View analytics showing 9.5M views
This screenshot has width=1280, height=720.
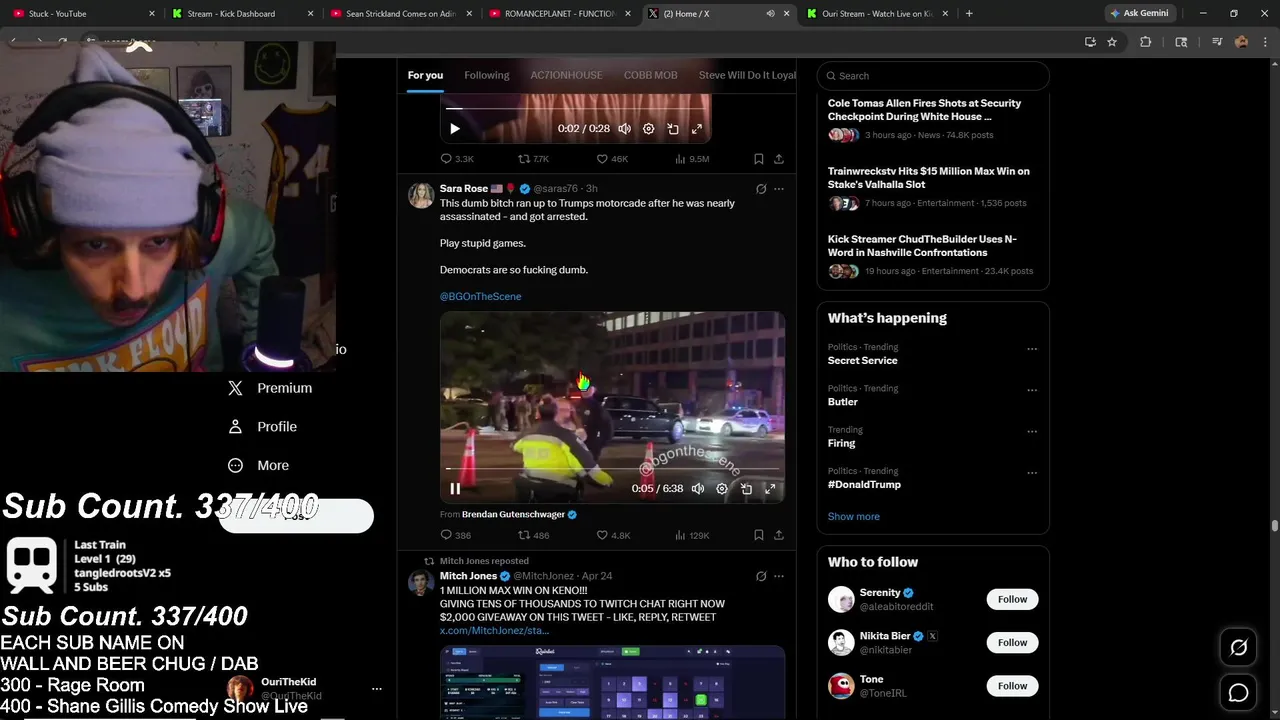click(x=692, y=159)
